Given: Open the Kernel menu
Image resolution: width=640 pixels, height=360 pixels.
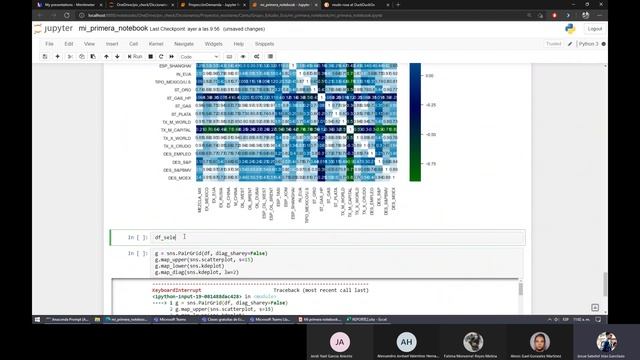Looking at the screenshot, I should (x=156, y=44).
